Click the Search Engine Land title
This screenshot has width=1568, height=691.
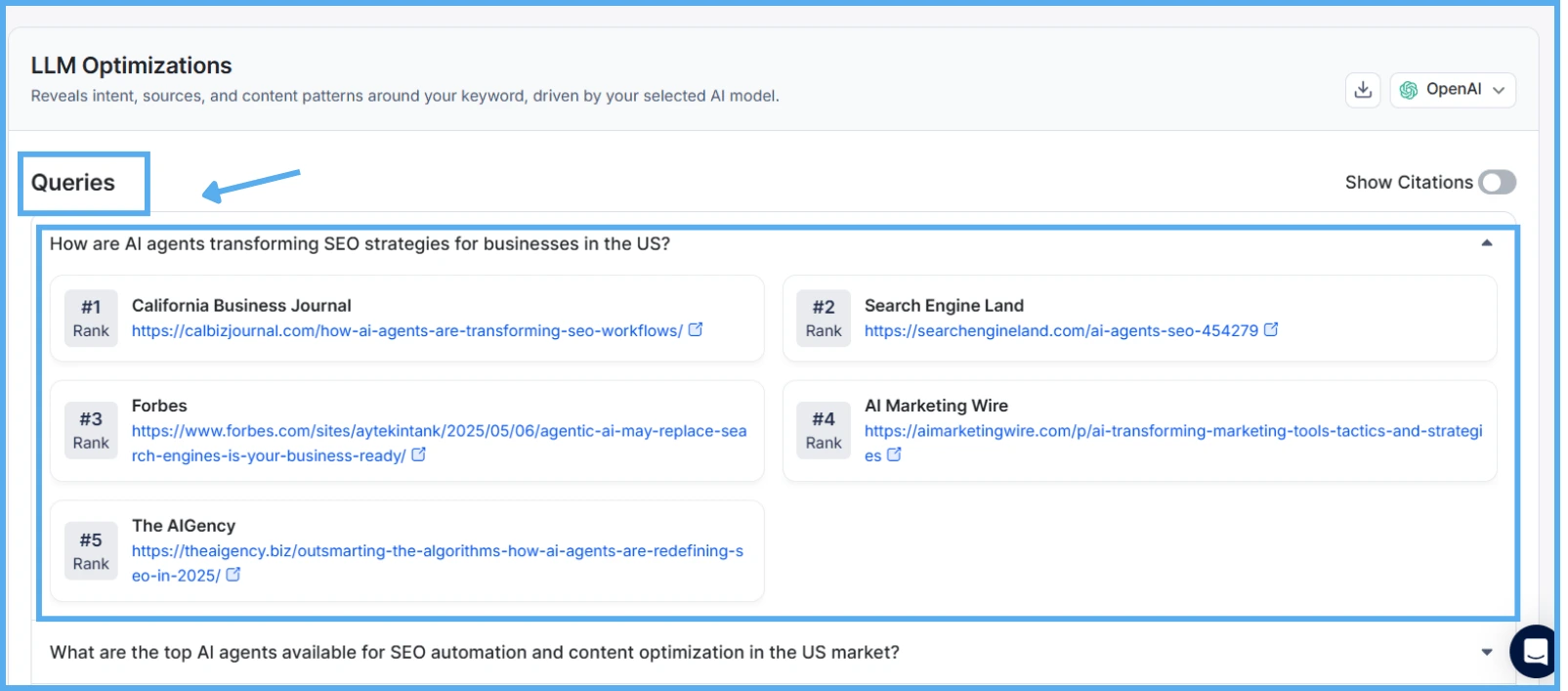click(944, 305)
